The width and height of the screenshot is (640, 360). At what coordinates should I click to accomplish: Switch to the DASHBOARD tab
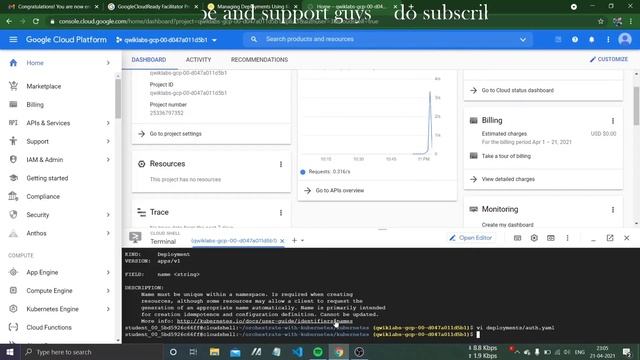click(x=149, y=60)
